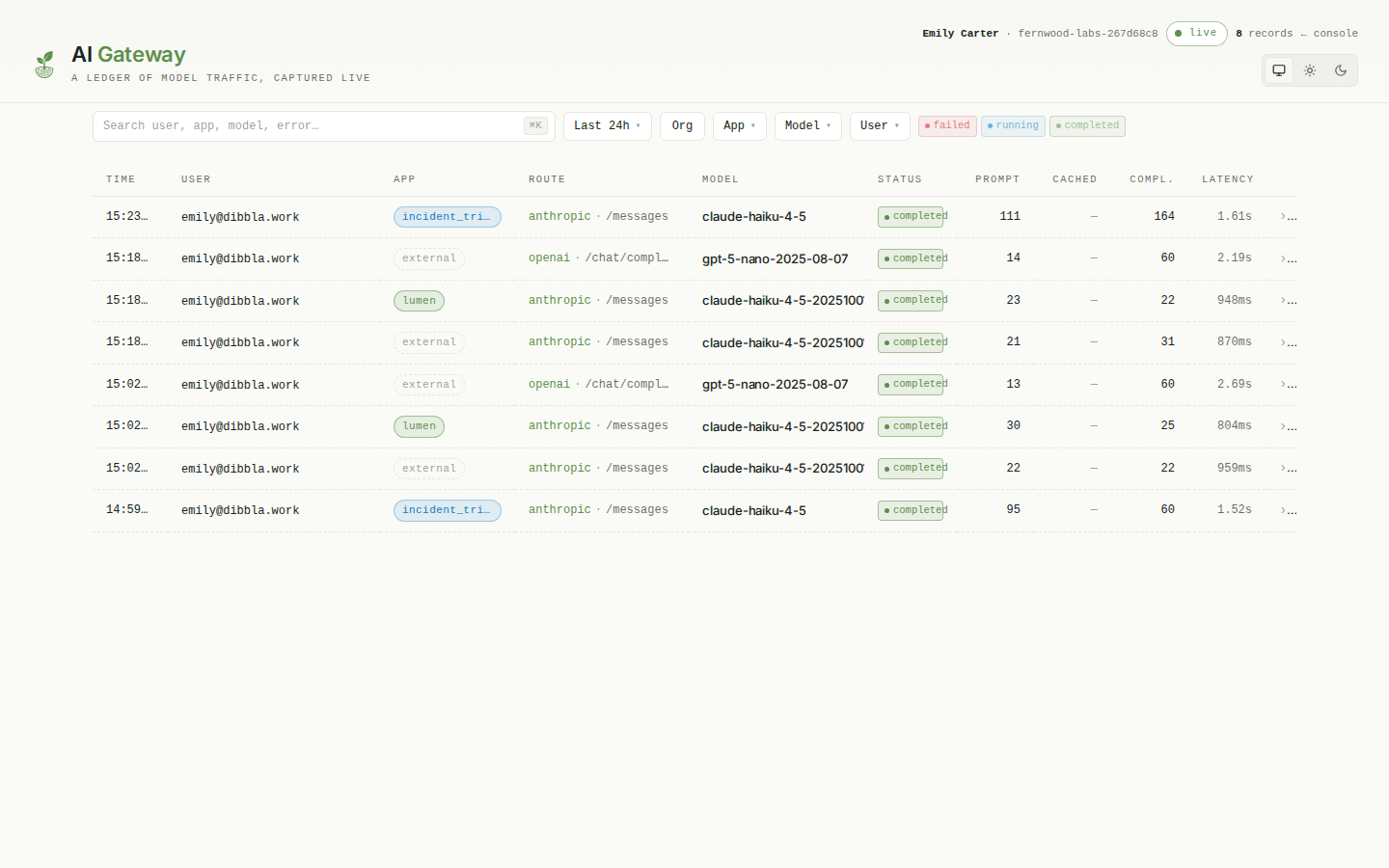Screen dimensions: 1389x868
Task: Click prompt value 111
Action: [1010, 217]
